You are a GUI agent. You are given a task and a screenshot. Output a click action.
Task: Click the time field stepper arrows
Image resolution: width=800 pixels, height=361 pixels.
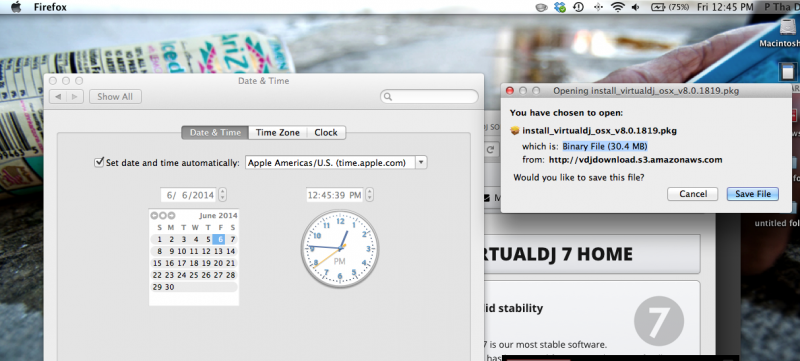click(x=369, y=195)
